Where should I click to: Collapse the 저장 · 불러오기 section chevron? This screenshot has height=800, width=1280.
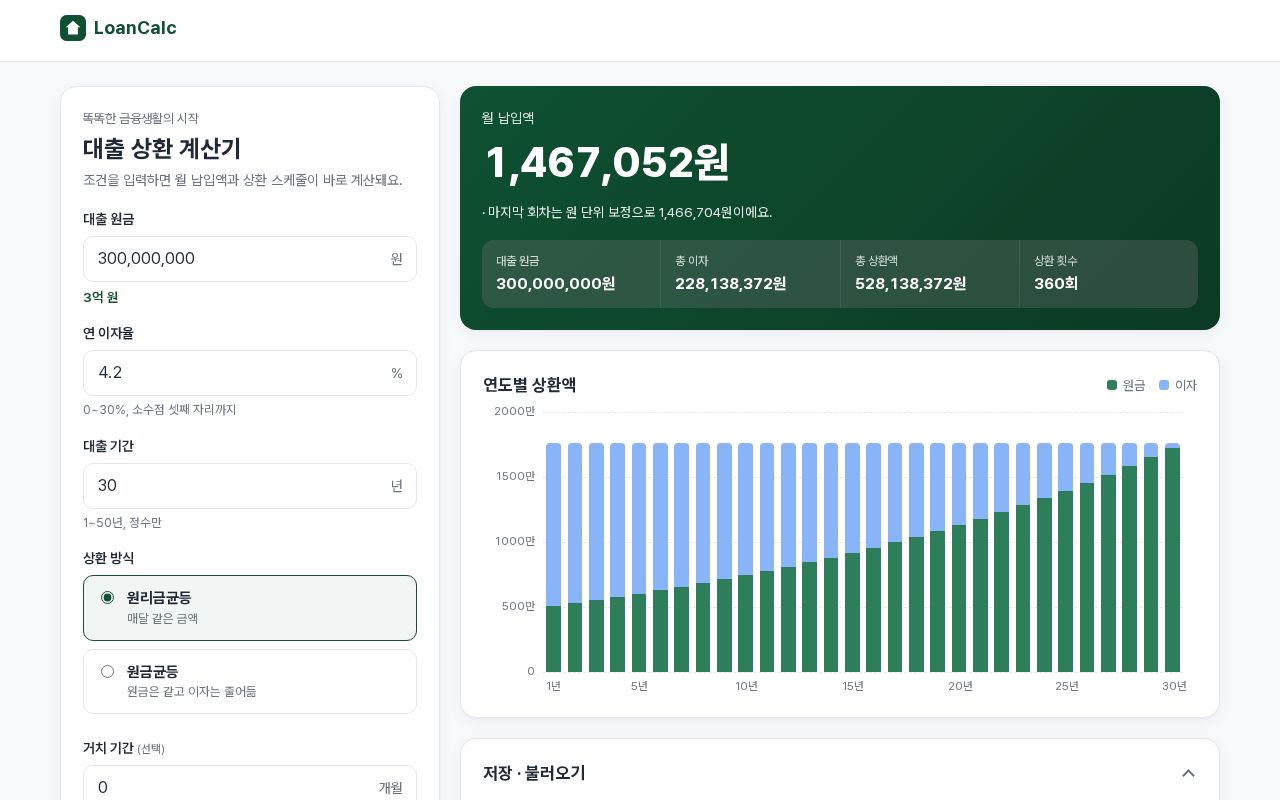point(1188,773)
